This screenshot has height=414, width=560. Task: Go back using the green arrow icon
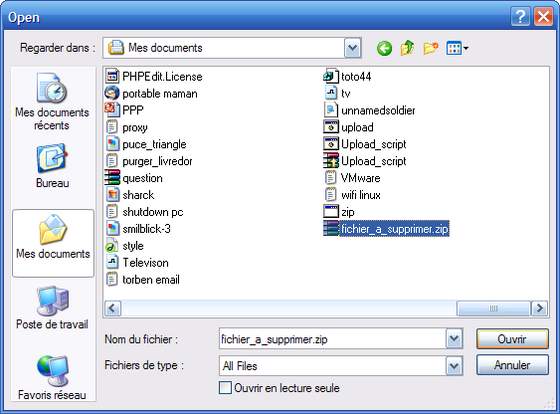pyautogui.click(x=384, y=48)
